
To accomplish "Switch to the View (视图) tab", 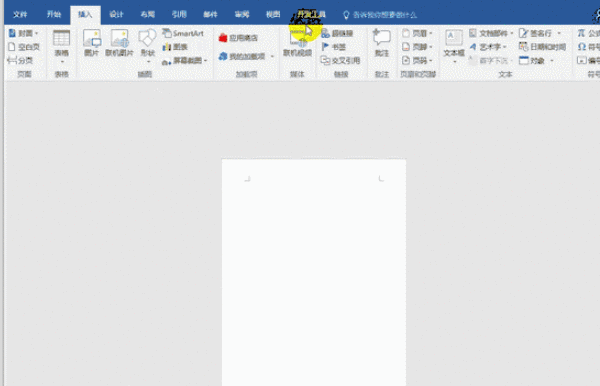I will (273, 15).
